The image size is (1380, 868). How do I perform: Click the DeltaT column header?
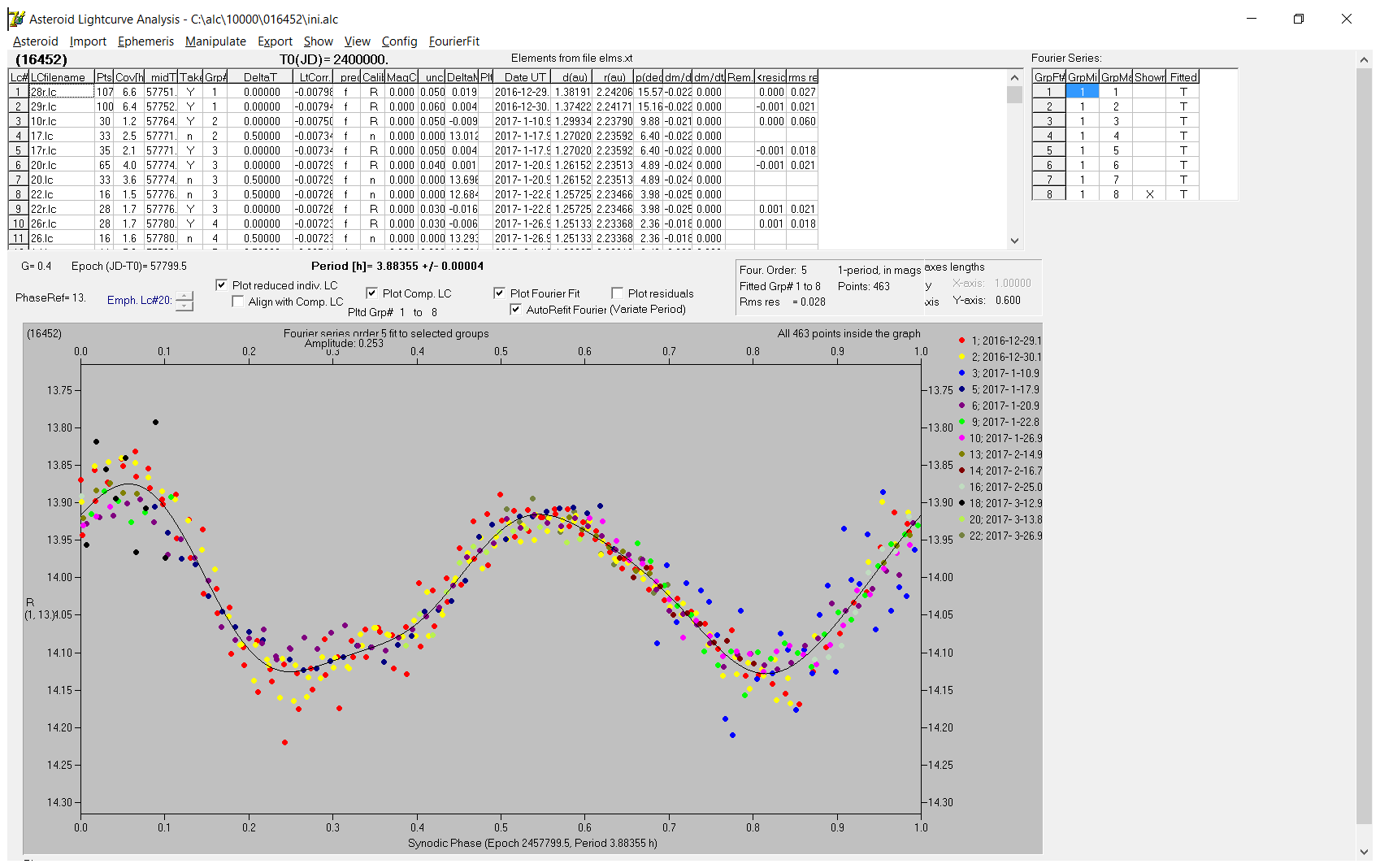(x=260, y=77)
